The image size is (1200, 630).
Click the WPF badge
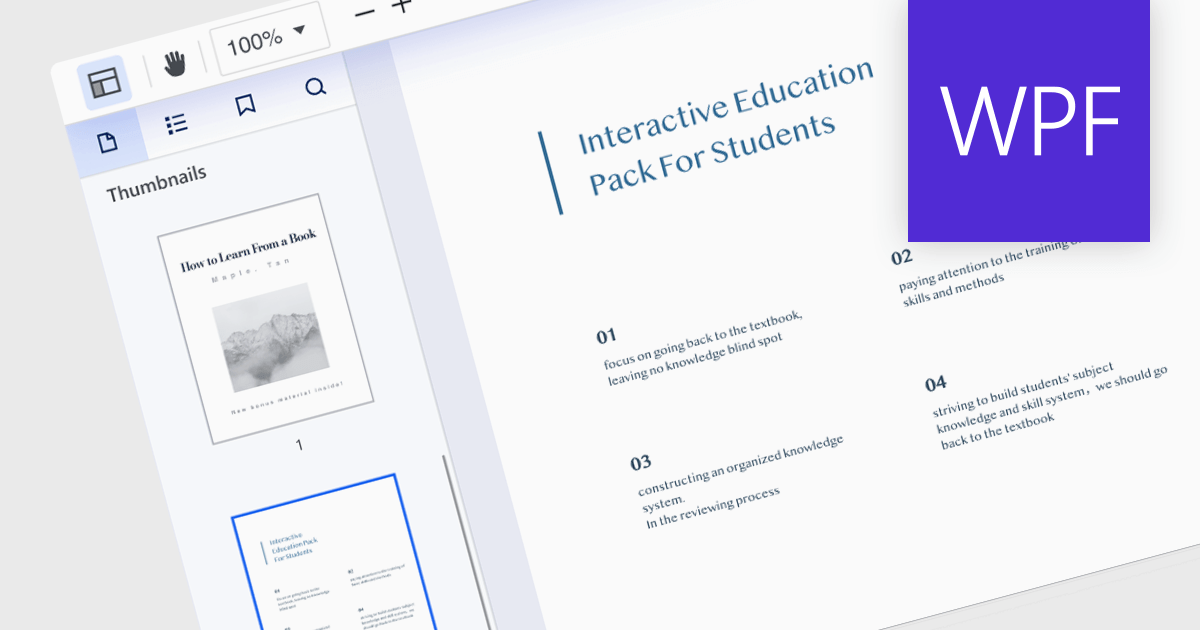click(1029, 121)
